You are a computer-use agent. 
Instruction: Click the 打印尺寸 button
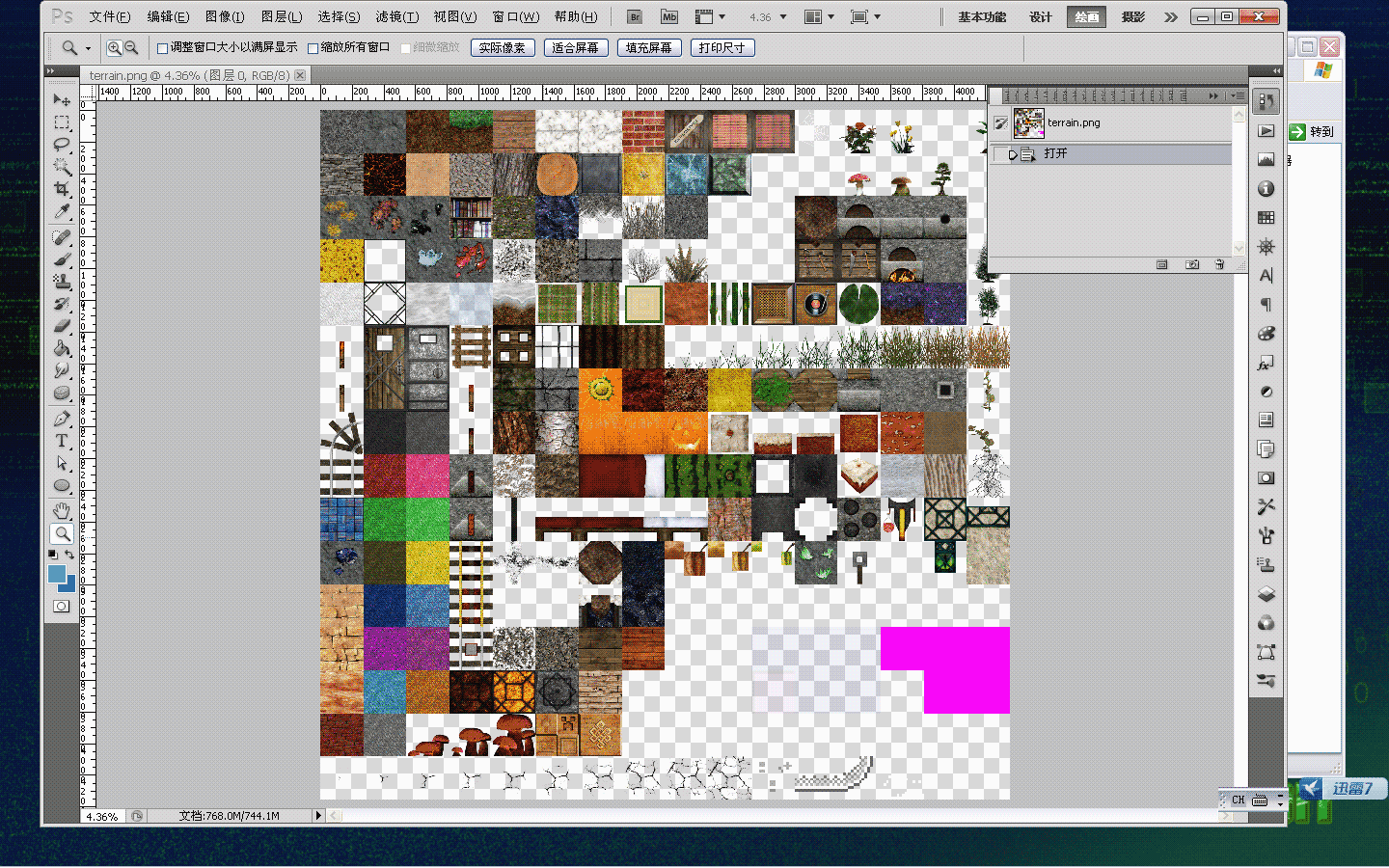tap(722, 48)
